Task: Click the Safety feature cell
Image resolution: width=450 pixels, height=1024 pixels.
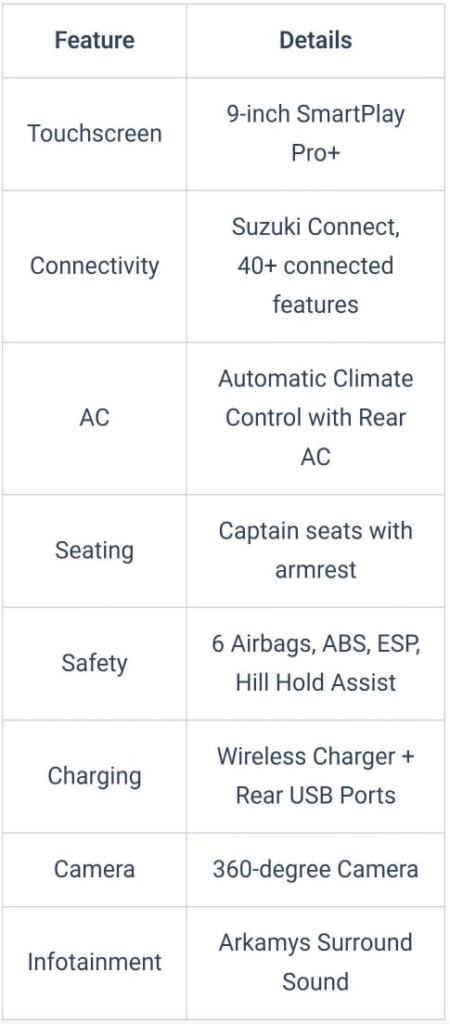Action: click(95, 664)
